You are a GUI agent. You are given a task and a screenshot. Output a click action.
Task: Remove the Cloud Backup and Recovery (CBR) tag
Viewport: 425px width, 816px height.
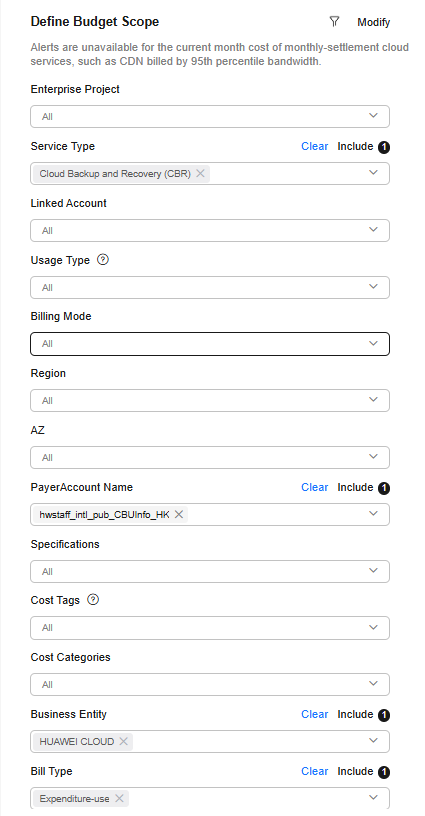200,173
